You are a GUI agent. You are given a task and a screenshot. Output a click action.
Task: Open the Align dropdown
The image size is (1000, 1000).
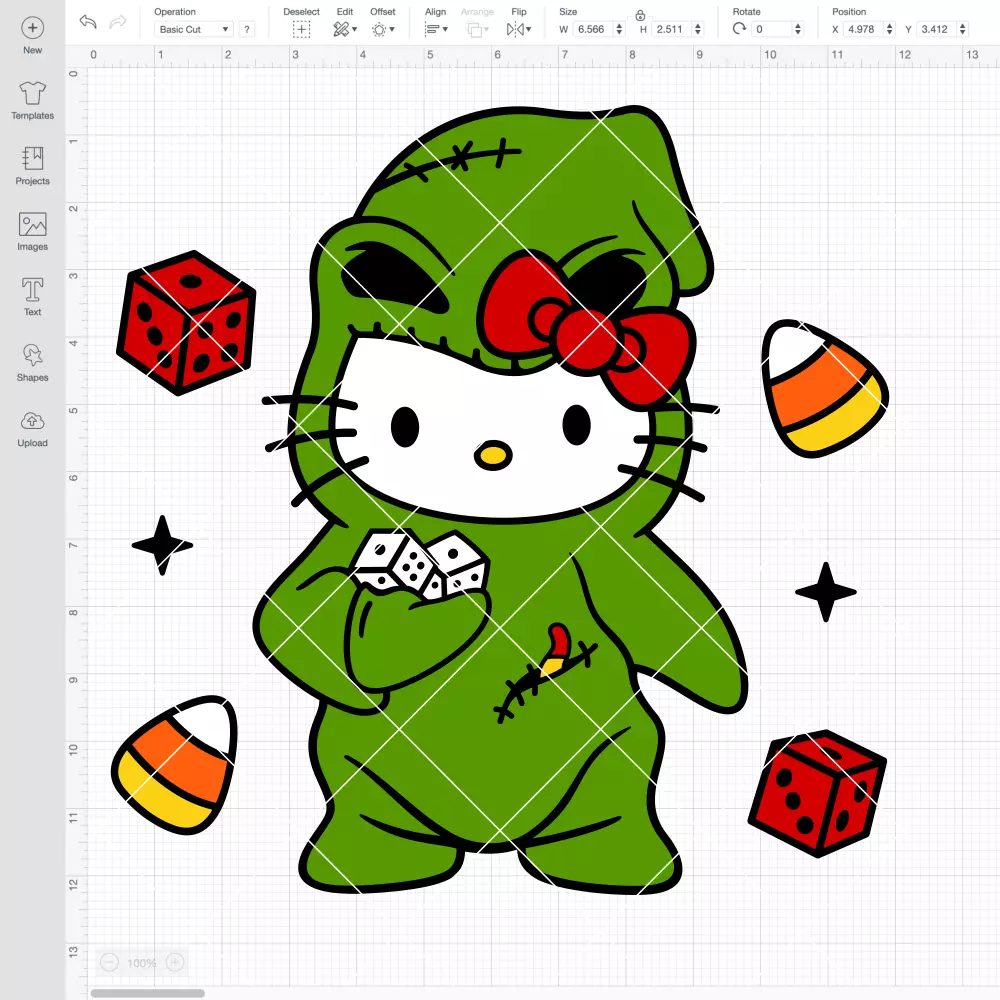(x=436, y=29)
